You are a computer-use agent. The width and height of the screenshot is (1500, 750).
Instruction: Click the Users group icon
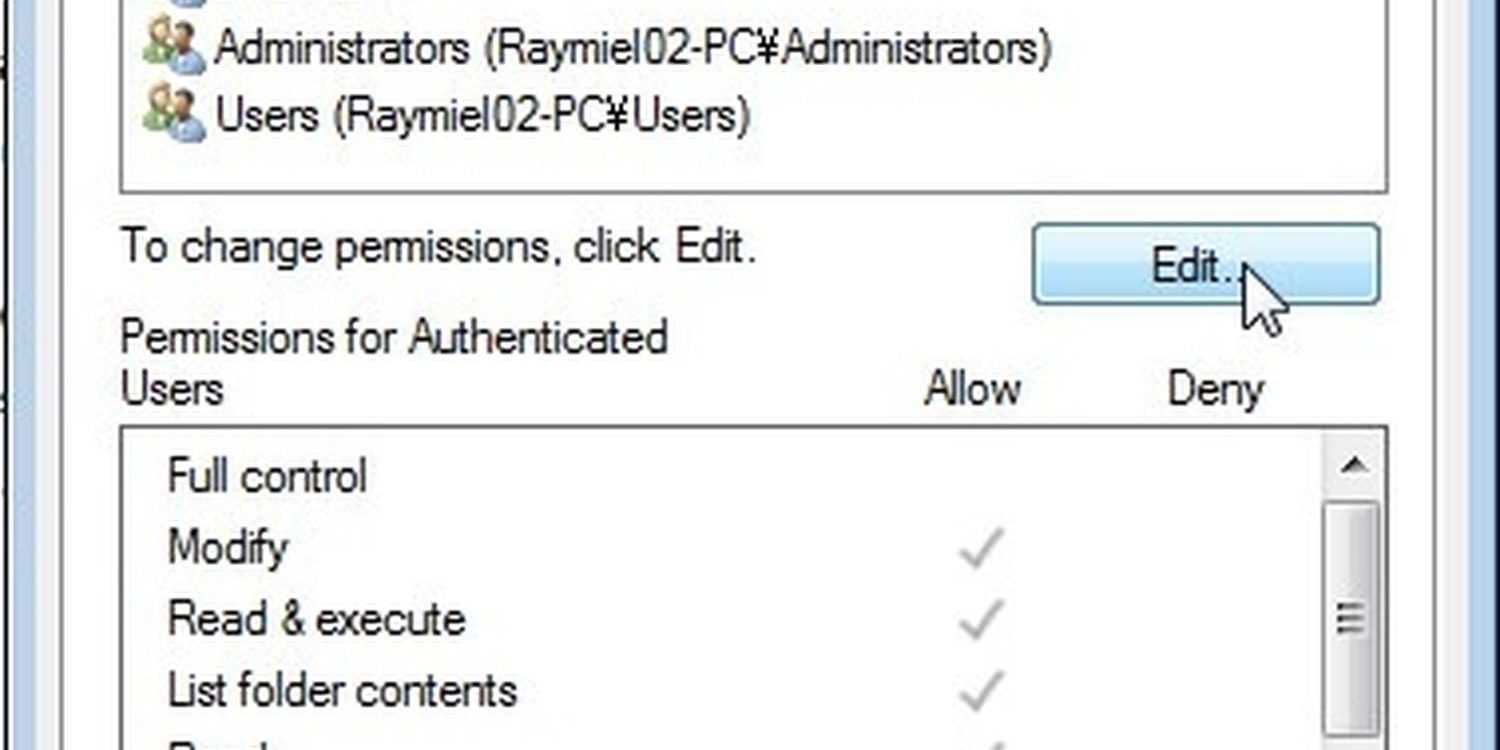[174, 114]
